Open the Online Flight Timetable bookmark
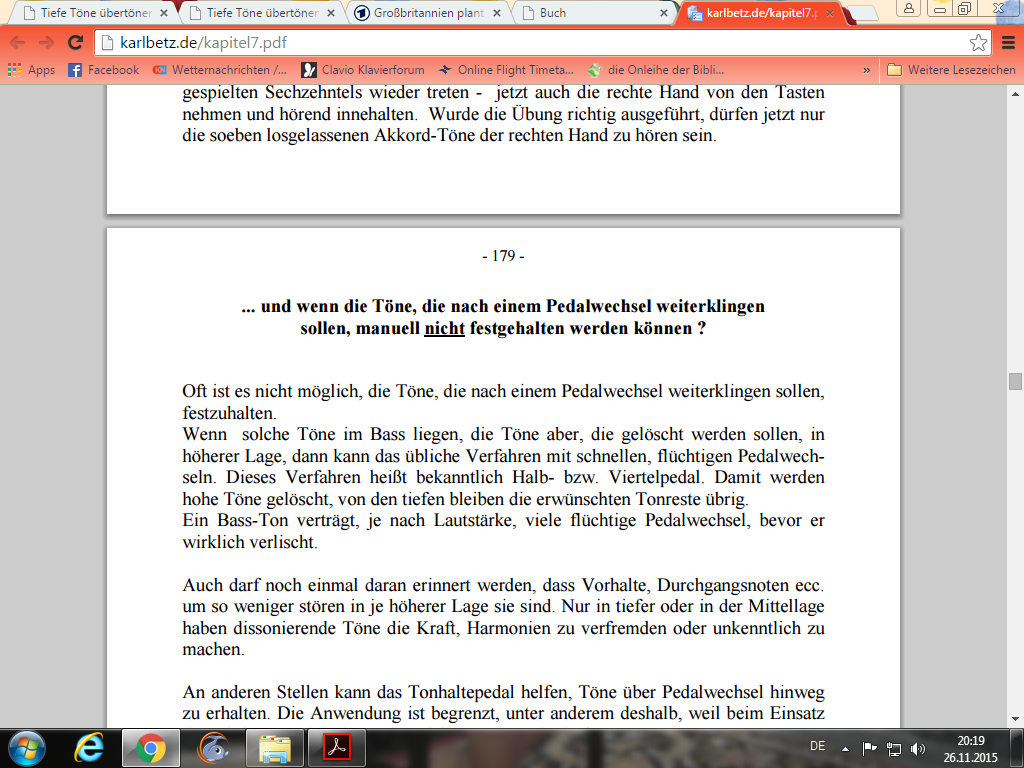Viewport: 1024px width, 768px height. [506, 70]
